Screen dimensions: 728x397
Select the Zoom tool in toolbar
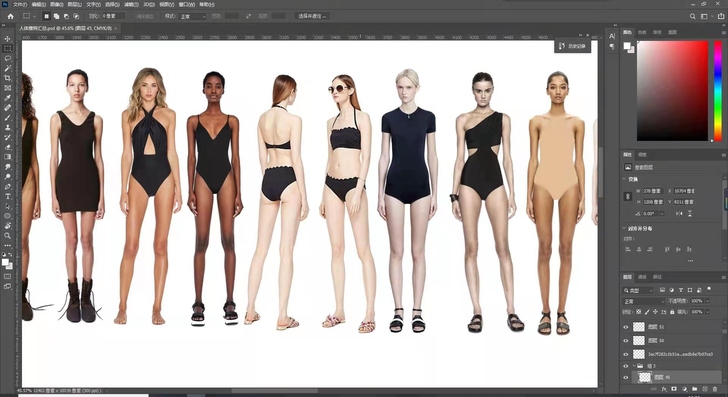(7, 236)
